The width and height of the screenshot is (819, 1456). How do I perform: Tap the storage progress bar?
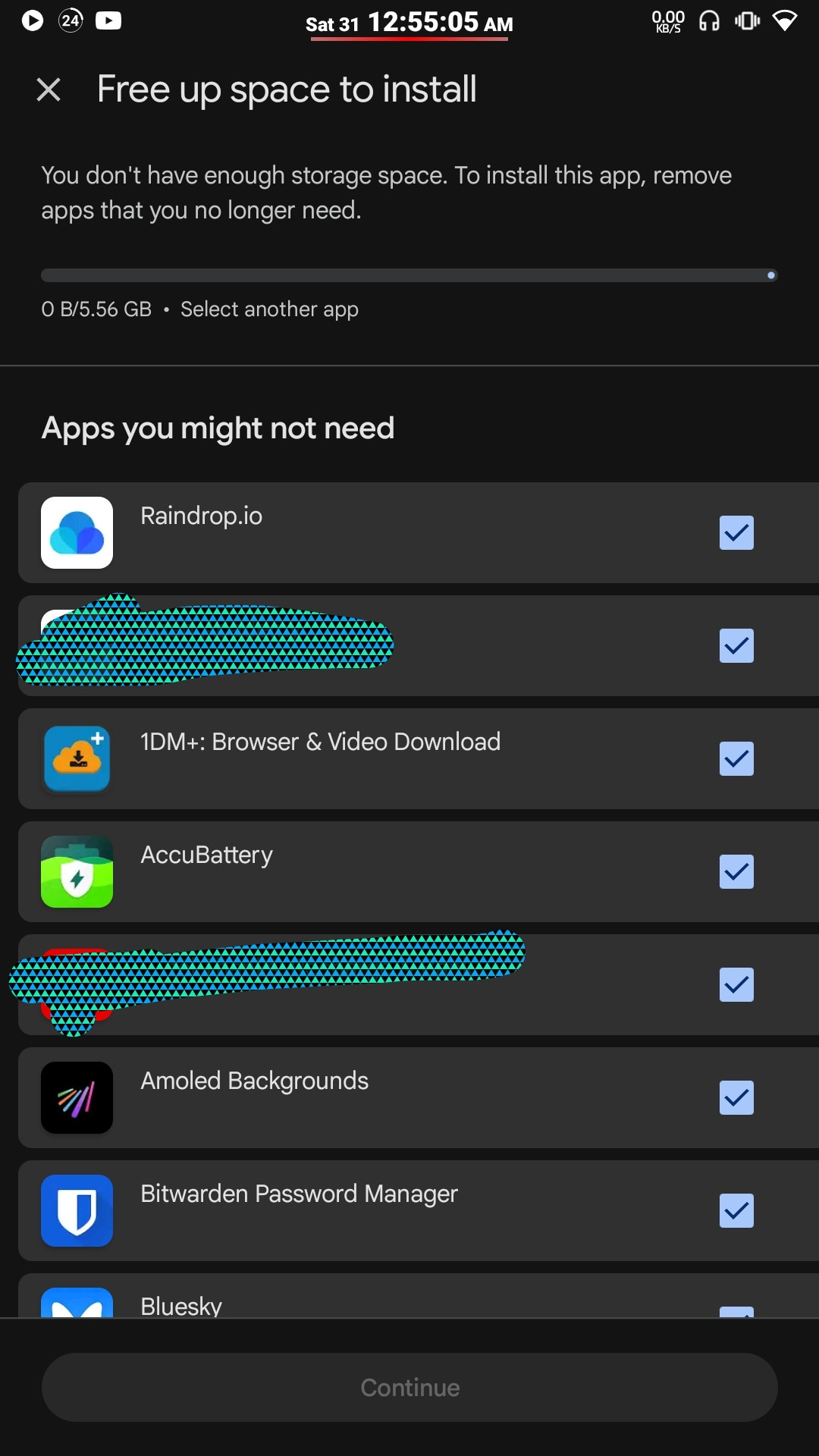coord(409,275)
